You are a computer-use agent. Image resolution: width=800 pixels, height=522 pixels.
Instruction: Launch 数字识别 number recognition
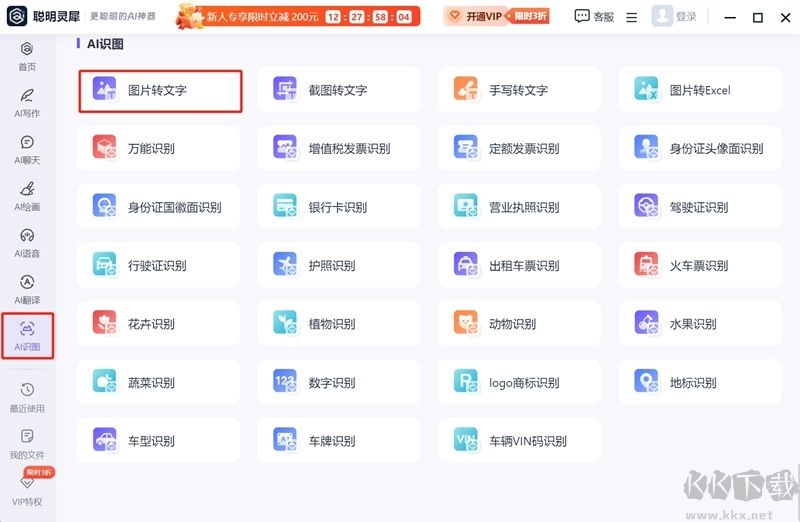339,382
